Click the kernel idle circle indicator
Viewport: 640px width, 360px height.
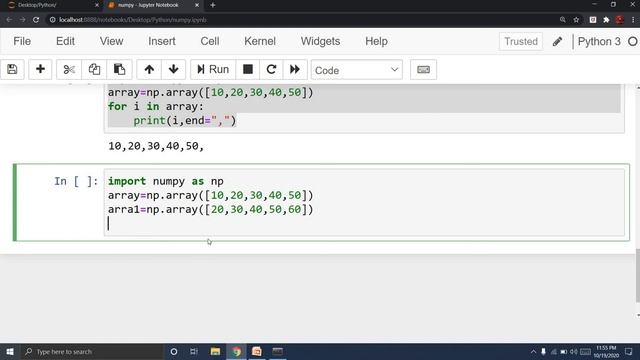click(633, 41)
